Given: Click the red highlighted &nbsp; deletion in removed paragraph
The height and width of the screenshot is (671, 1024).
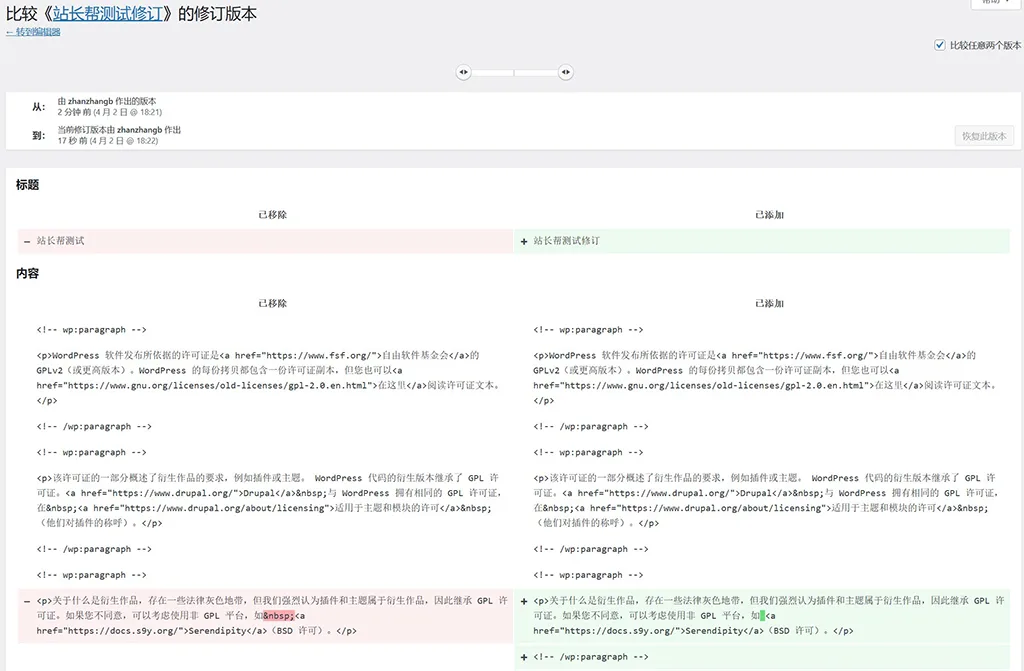Looking at the screenshot, I should [279, 616].
